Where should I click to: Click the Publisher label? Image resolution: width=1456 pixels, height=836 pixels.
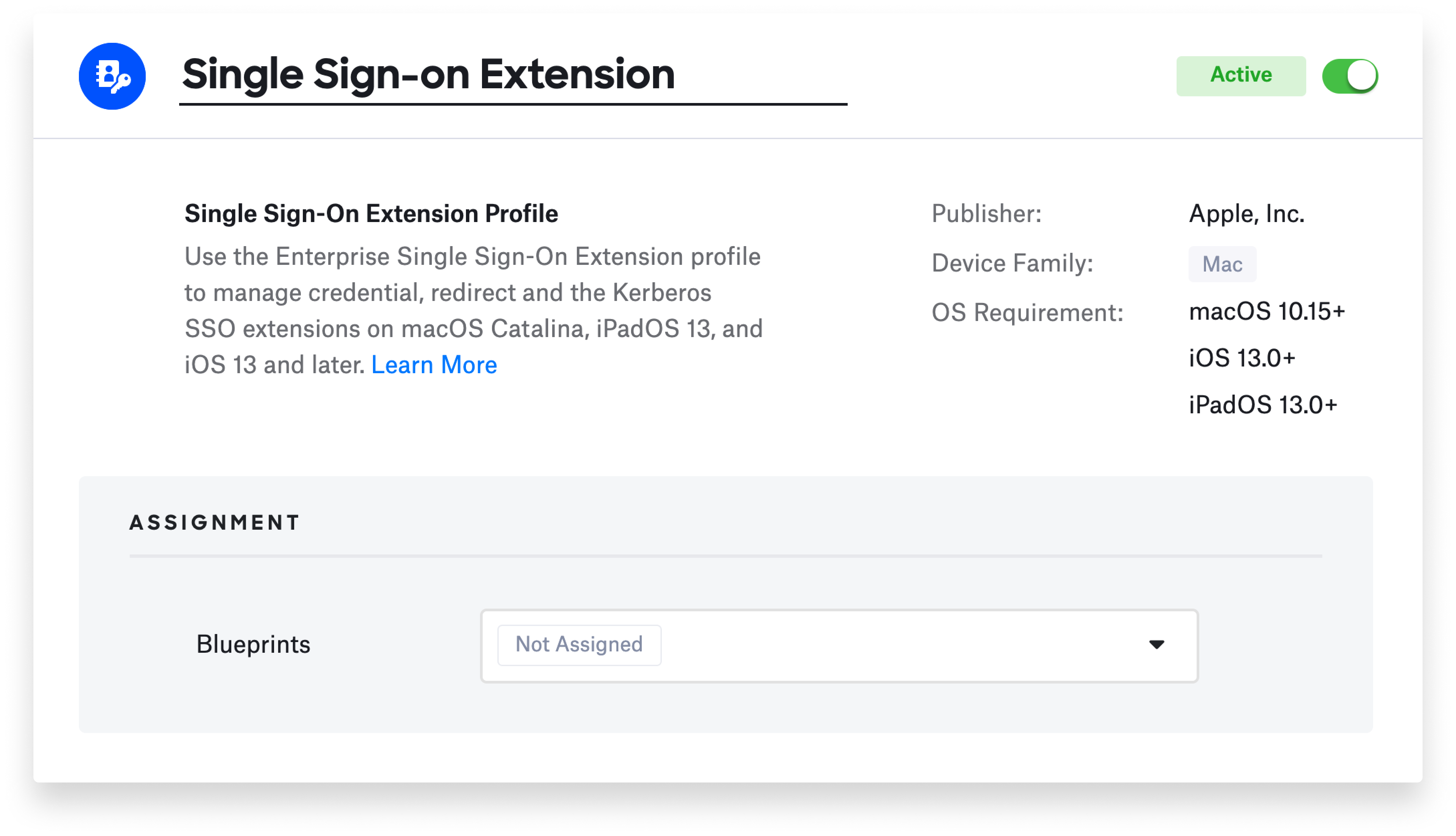point(985,214)
